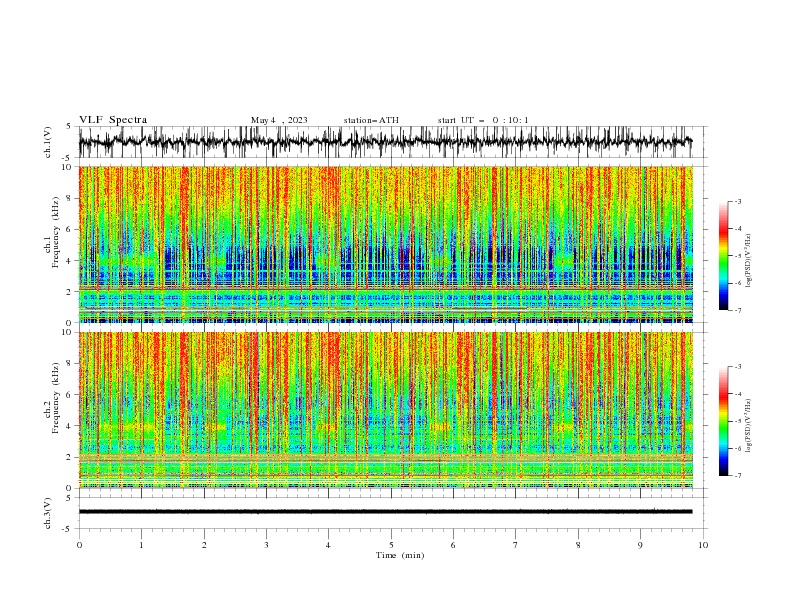Click the "-5" tick of the ch.1(V) axis
Image resolution: width=792 pixels, height=612 pixels.
click(x=67, y=158)
